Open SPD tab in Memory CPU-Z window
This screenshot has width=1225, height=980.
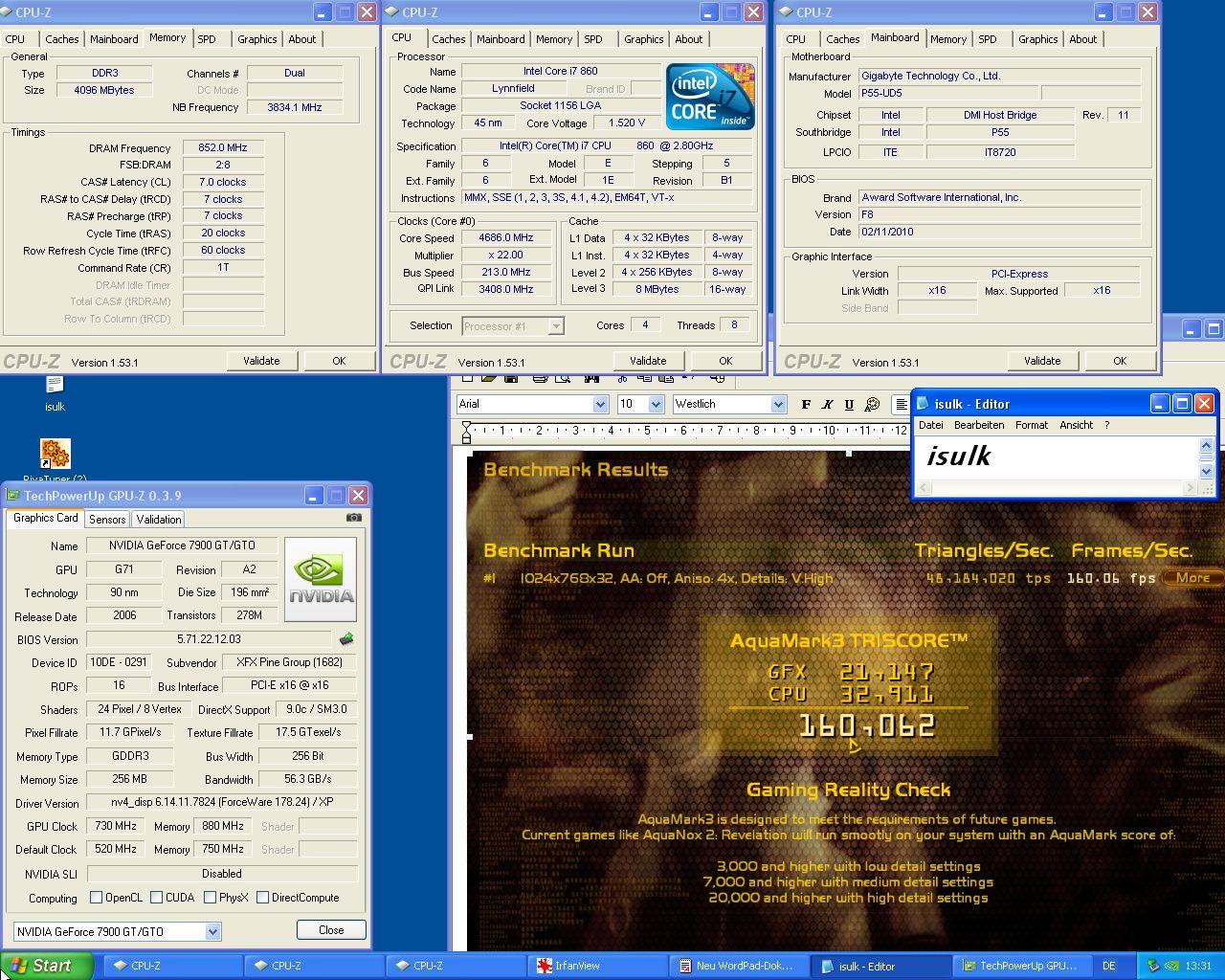(x=207, y=39)
